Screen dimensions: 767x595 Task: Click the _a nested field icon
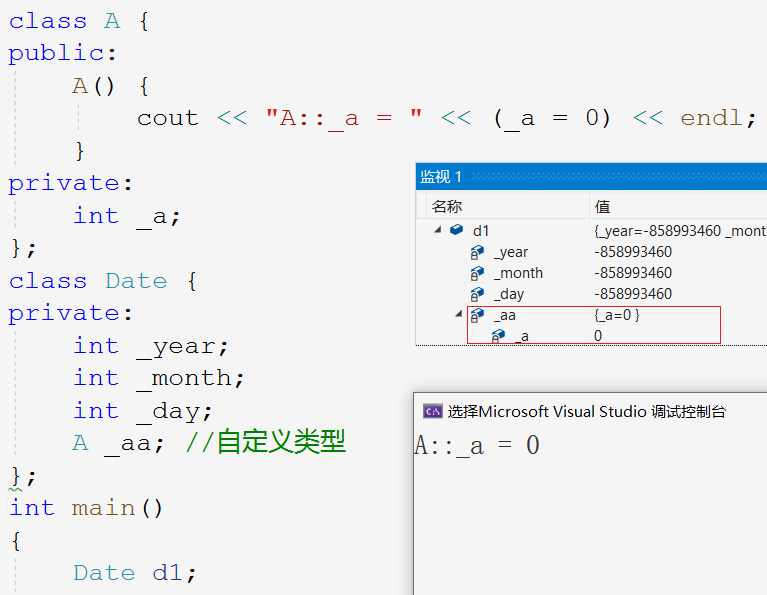point(498,336)
